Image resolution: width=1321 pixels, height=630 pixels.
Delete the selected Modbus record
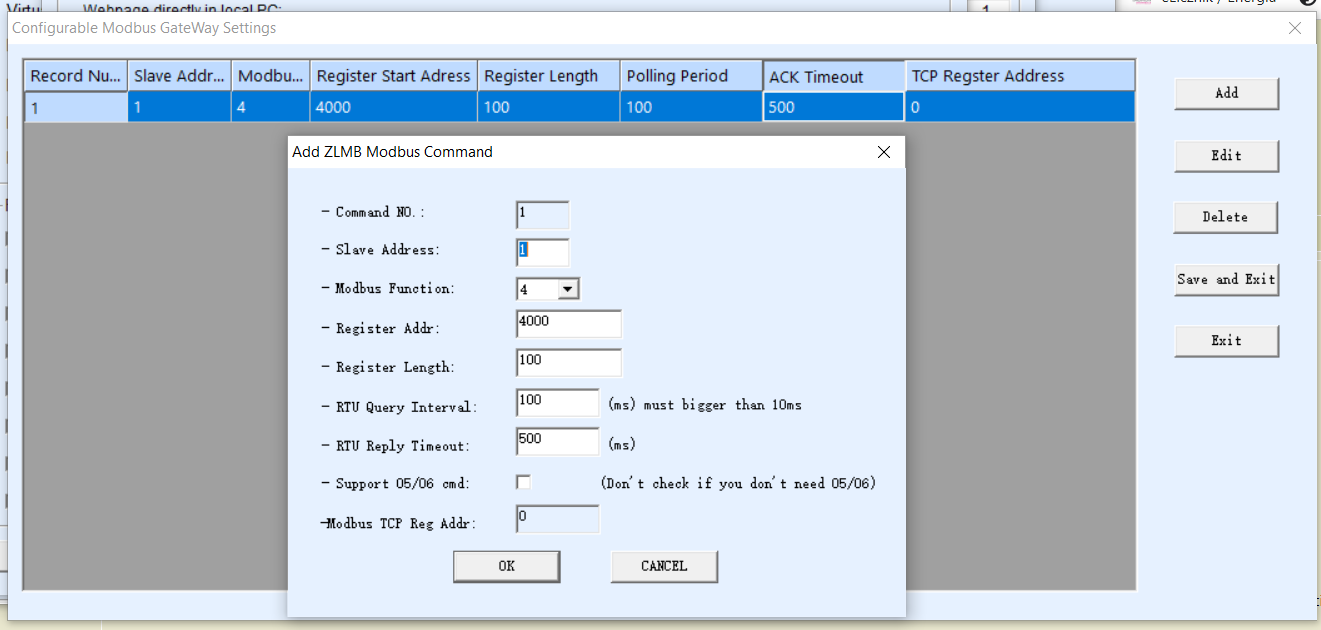[x=1225, y=217]
